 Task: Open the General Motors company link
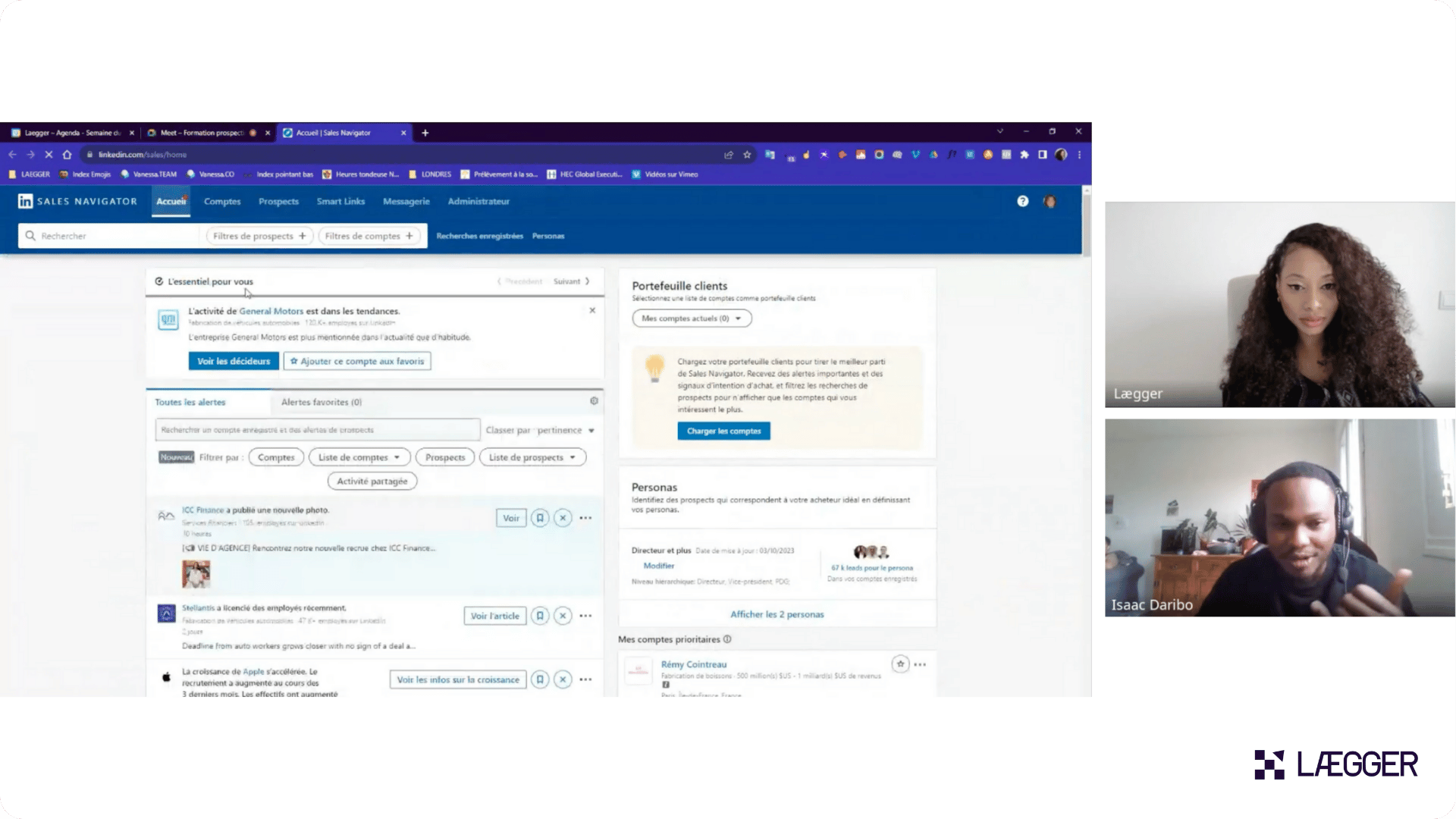[271, 311]
